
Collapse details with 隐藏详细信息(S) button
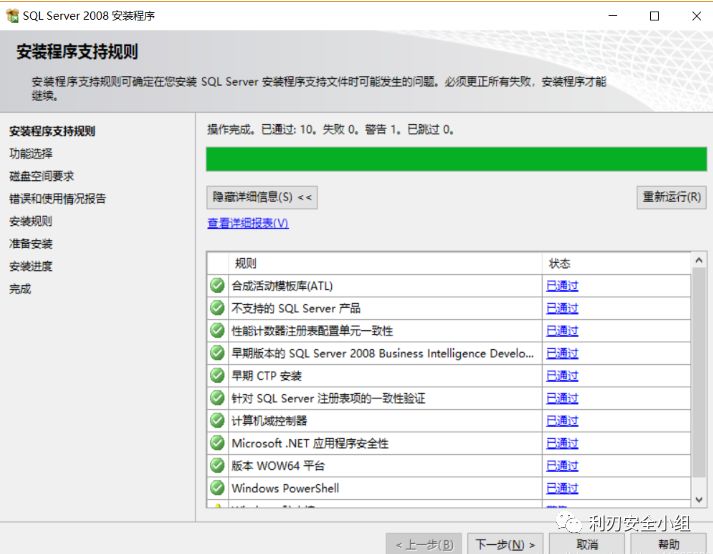tap(263, 197)
